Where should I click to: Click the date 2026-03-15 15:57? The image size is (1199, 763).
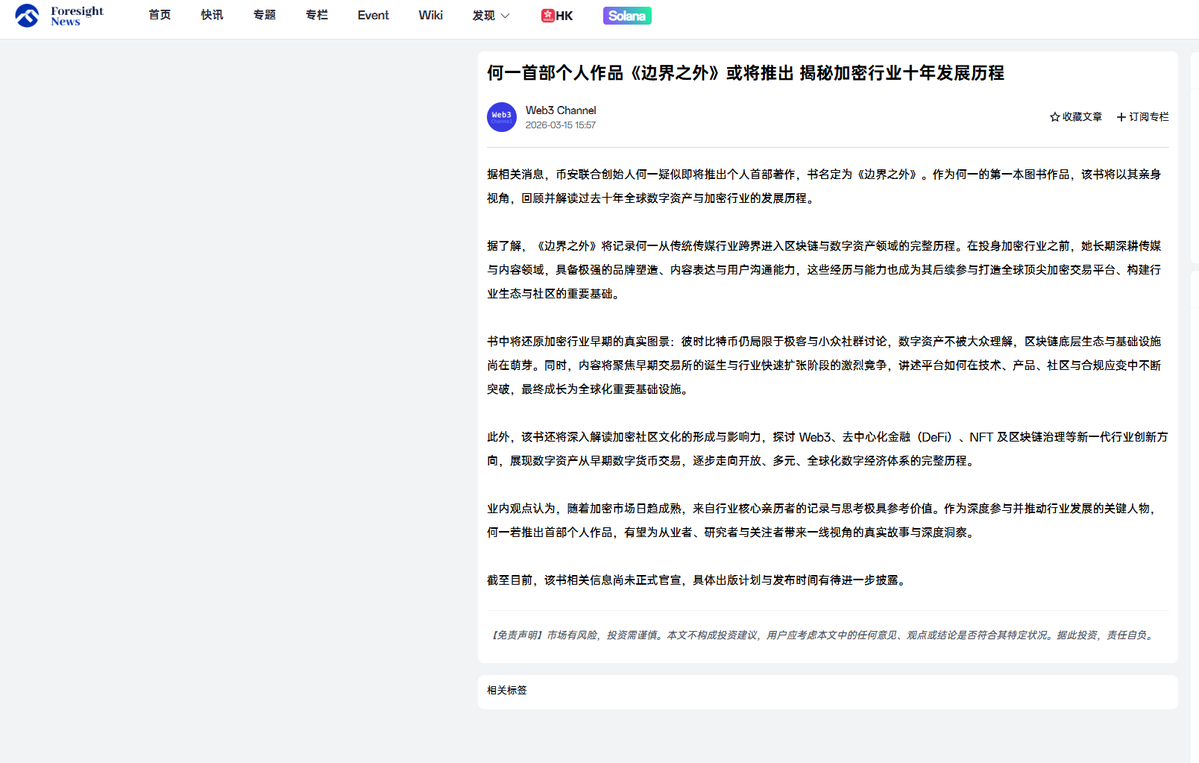(561, 125)
